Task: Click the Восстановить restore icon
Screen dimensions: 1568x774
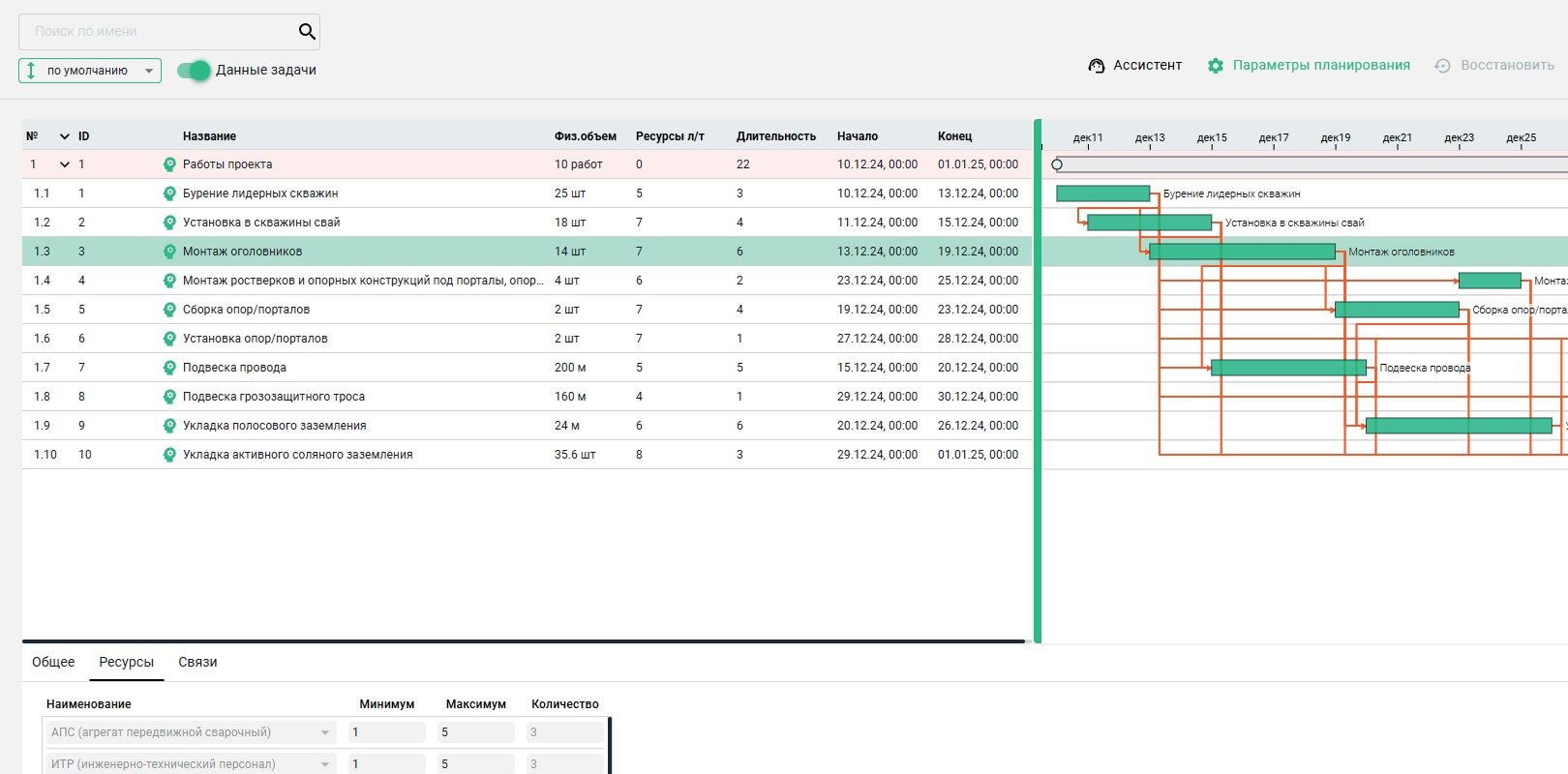Action: 1442,66
